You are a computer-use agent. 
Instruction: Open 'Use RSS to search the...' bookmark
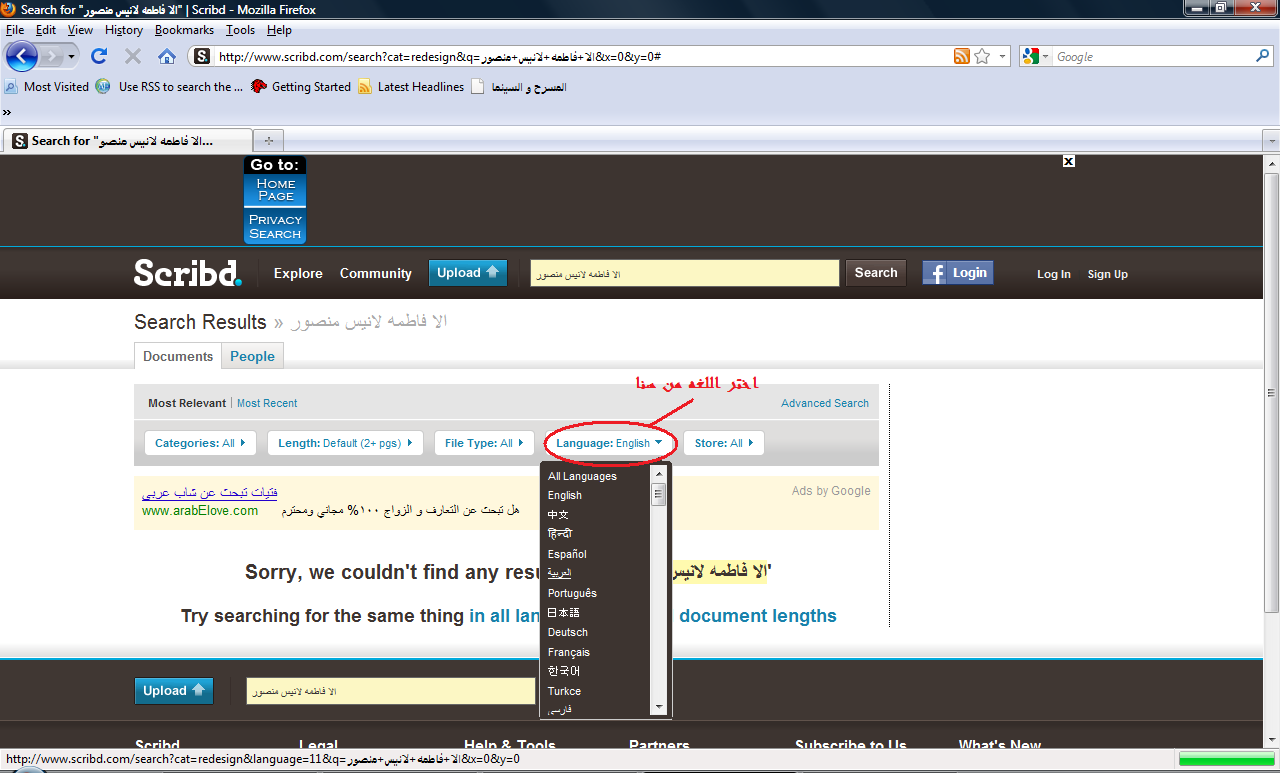[x=170, y=87]
